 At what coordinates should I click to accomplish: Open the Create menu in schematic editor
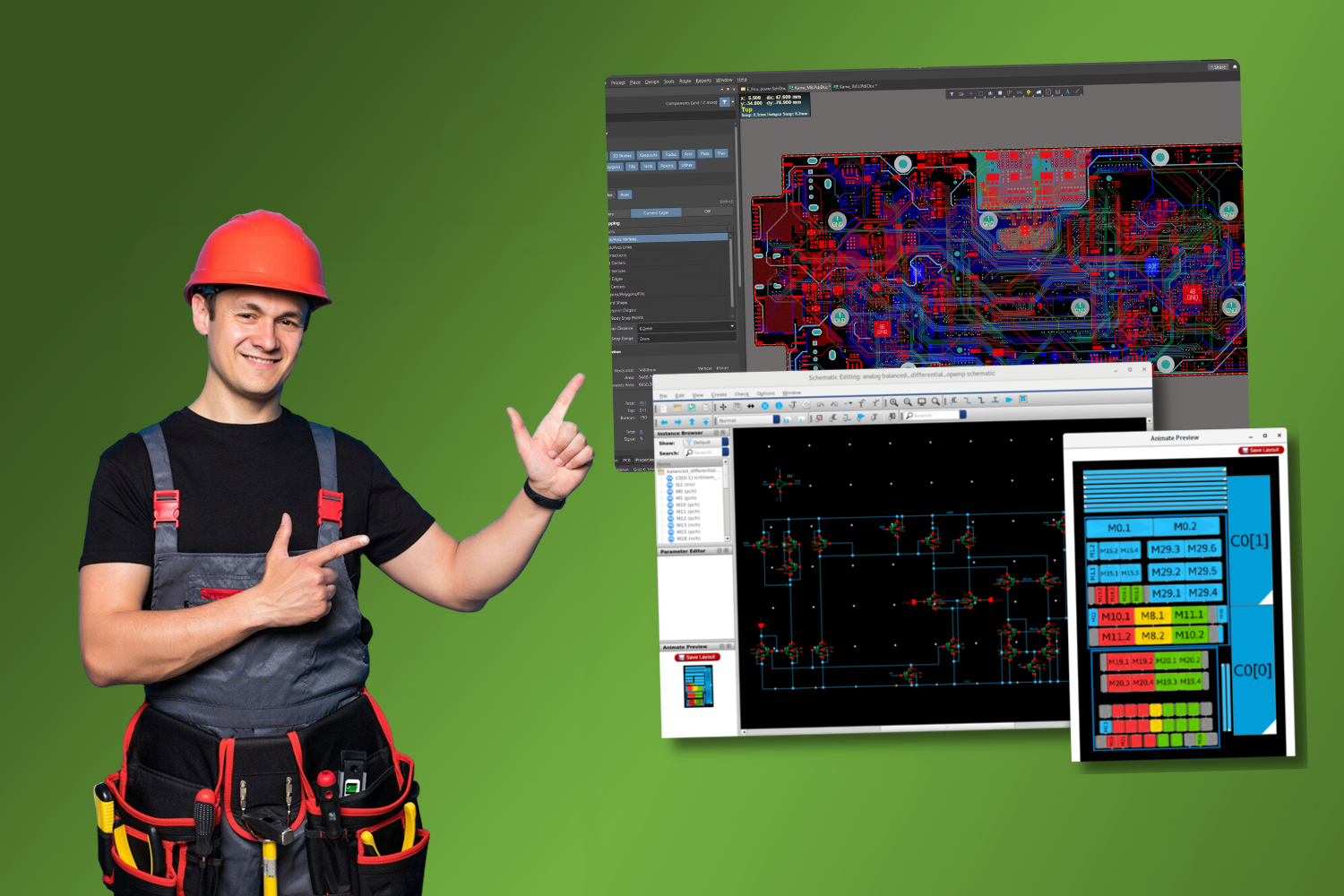click(x=719, y=394)
